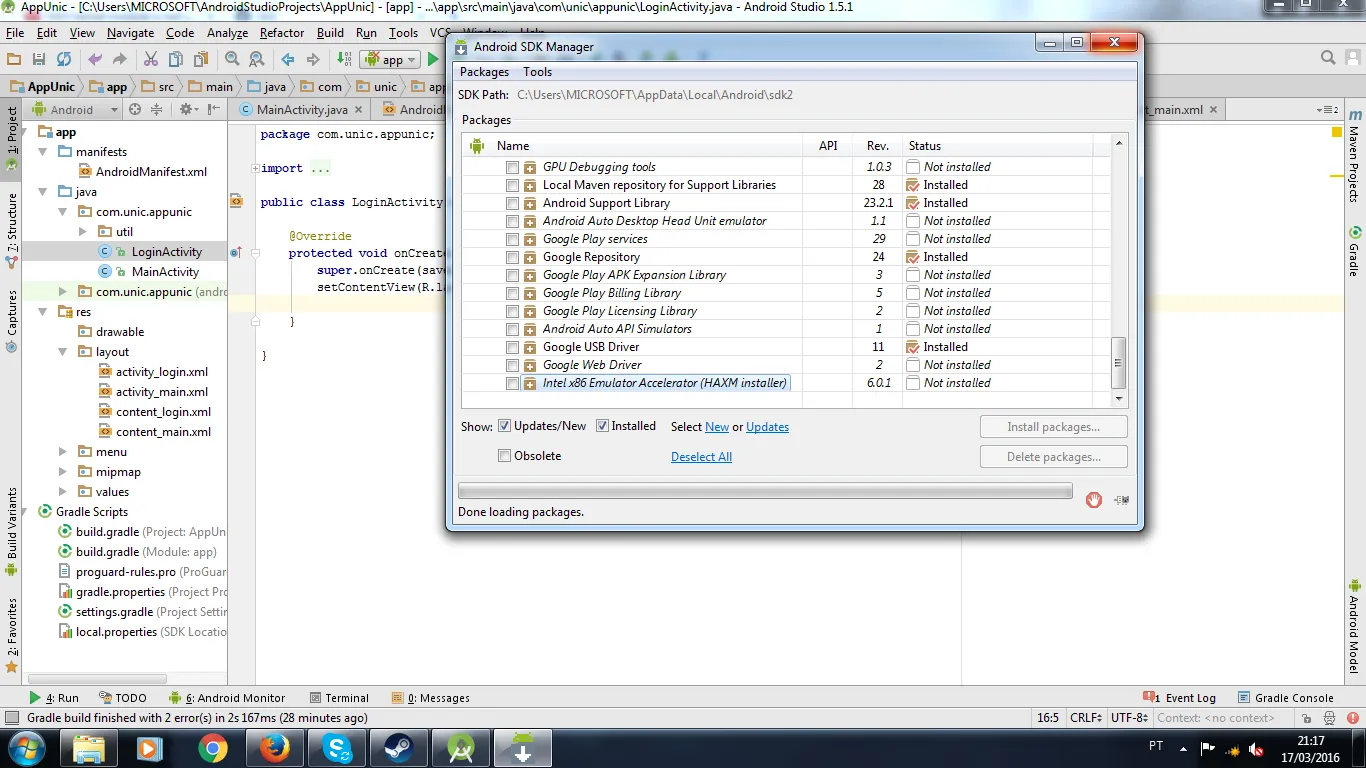The width and height of the screenshot is (1366, 768).
Task: Click the packages list vertical scrollbar thumb
Action: click(x=1119, y=362)
